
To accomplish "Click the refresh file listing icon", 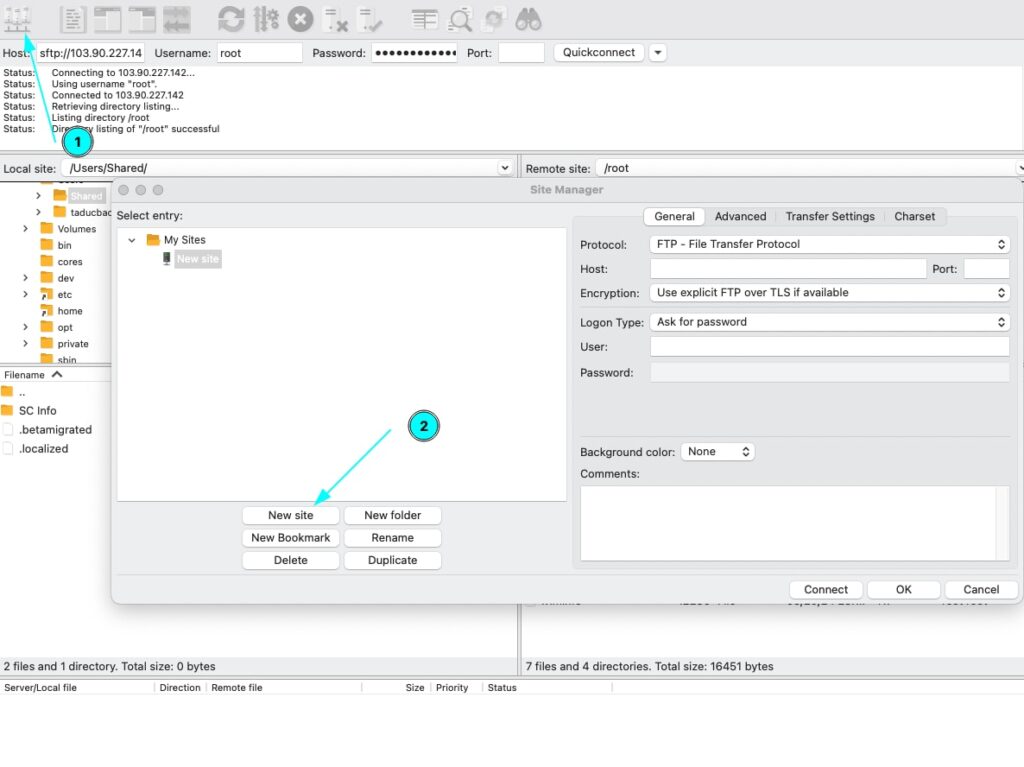I will pos(231,18).
